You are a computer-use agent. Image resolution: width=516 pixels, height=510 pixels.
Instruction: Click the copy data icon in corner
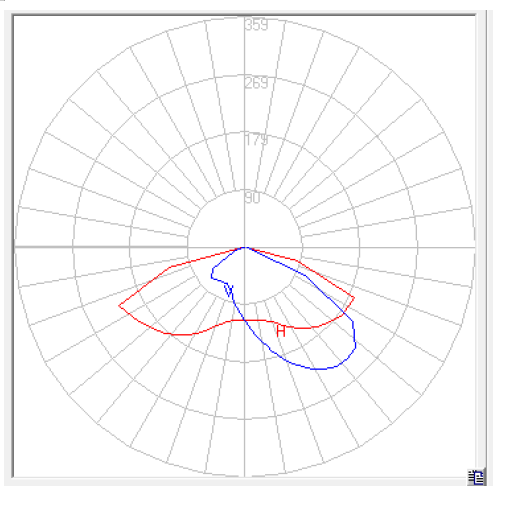click(476, 477)
